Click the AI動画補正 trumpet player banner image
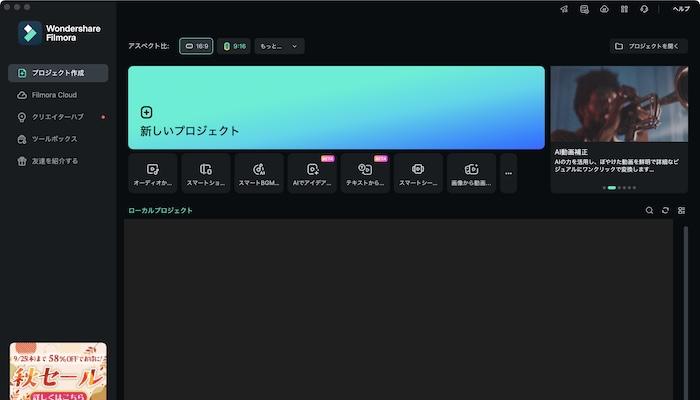 click(619, 104)
